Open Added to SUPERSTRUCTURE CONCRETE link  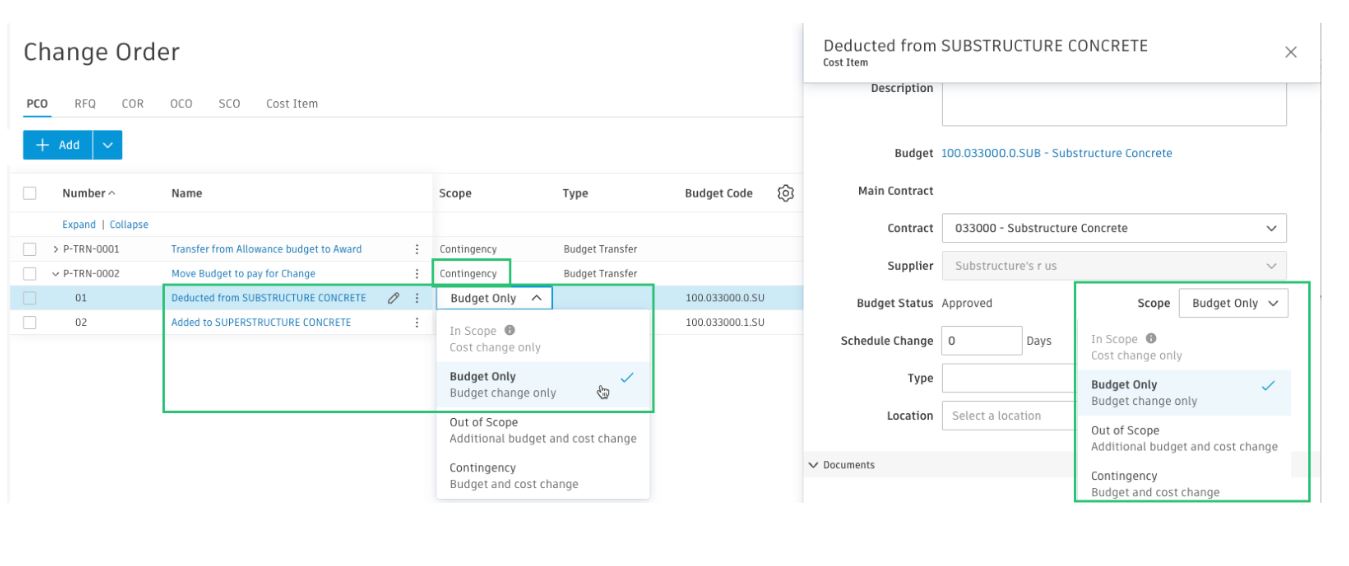[x=261, y=322]
